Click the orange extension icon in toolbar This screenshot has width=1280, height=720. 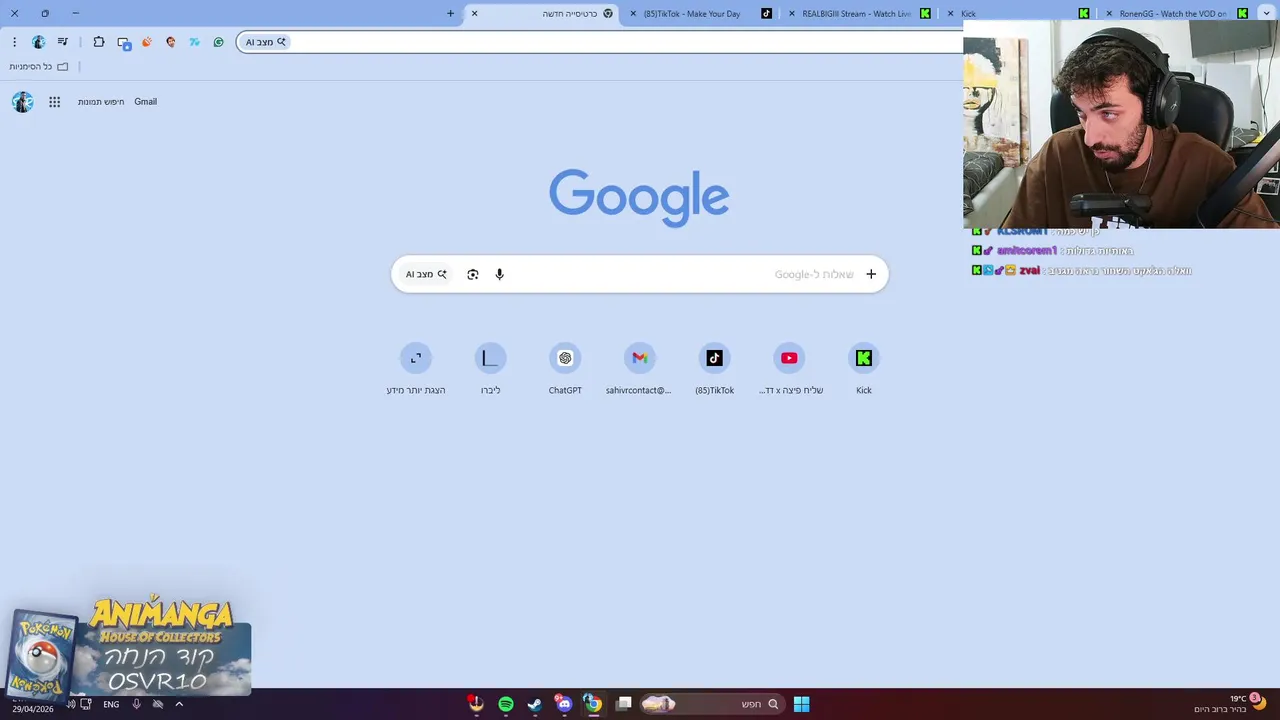pyautogui.click(x=147, y=42)
